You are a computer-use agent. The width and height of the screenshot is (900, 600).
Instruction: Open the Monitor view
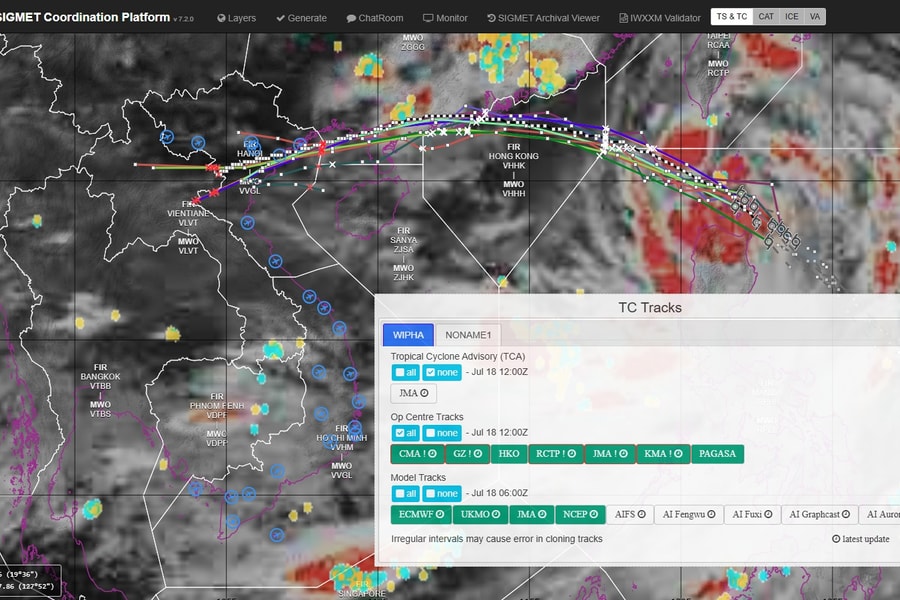pos(445,17)
